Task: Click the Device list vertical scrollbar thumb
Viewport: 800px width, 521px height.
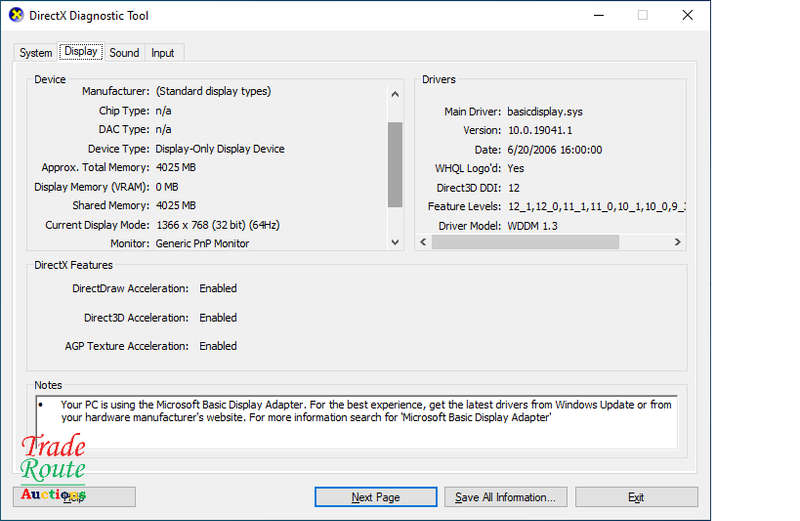Action: 395,164
